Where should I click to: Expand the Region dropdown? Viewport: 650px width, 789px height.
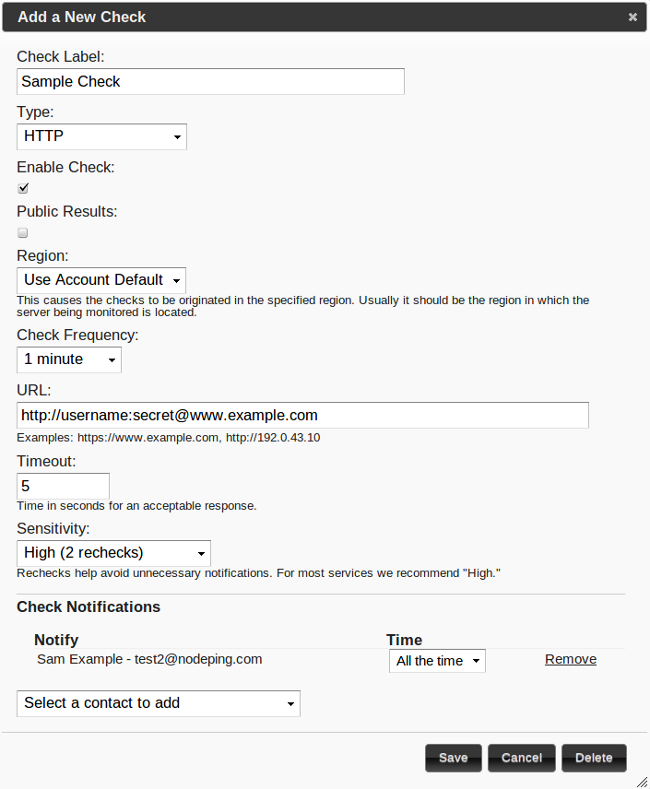[x=102, y=280]
